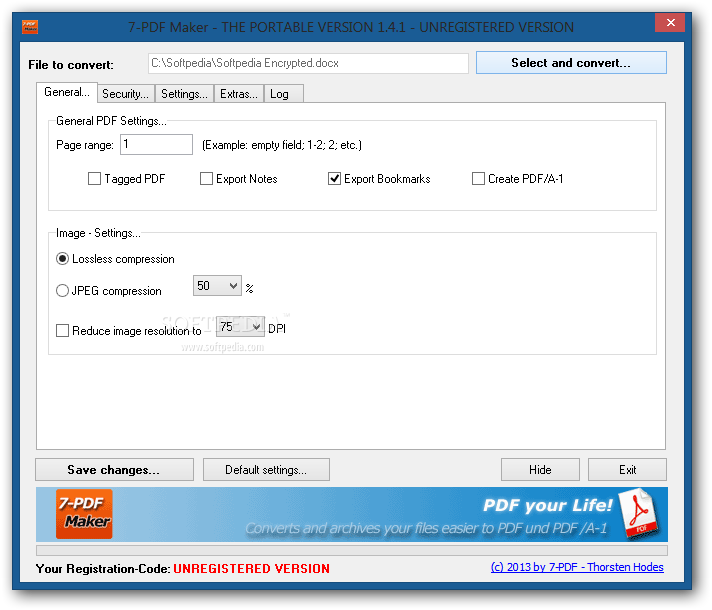Click the 7-PDF Maker title bar icon
Image resolution: width=712 pixels, height=610 pixels.
pyautogui.click(x=30, y=27)
